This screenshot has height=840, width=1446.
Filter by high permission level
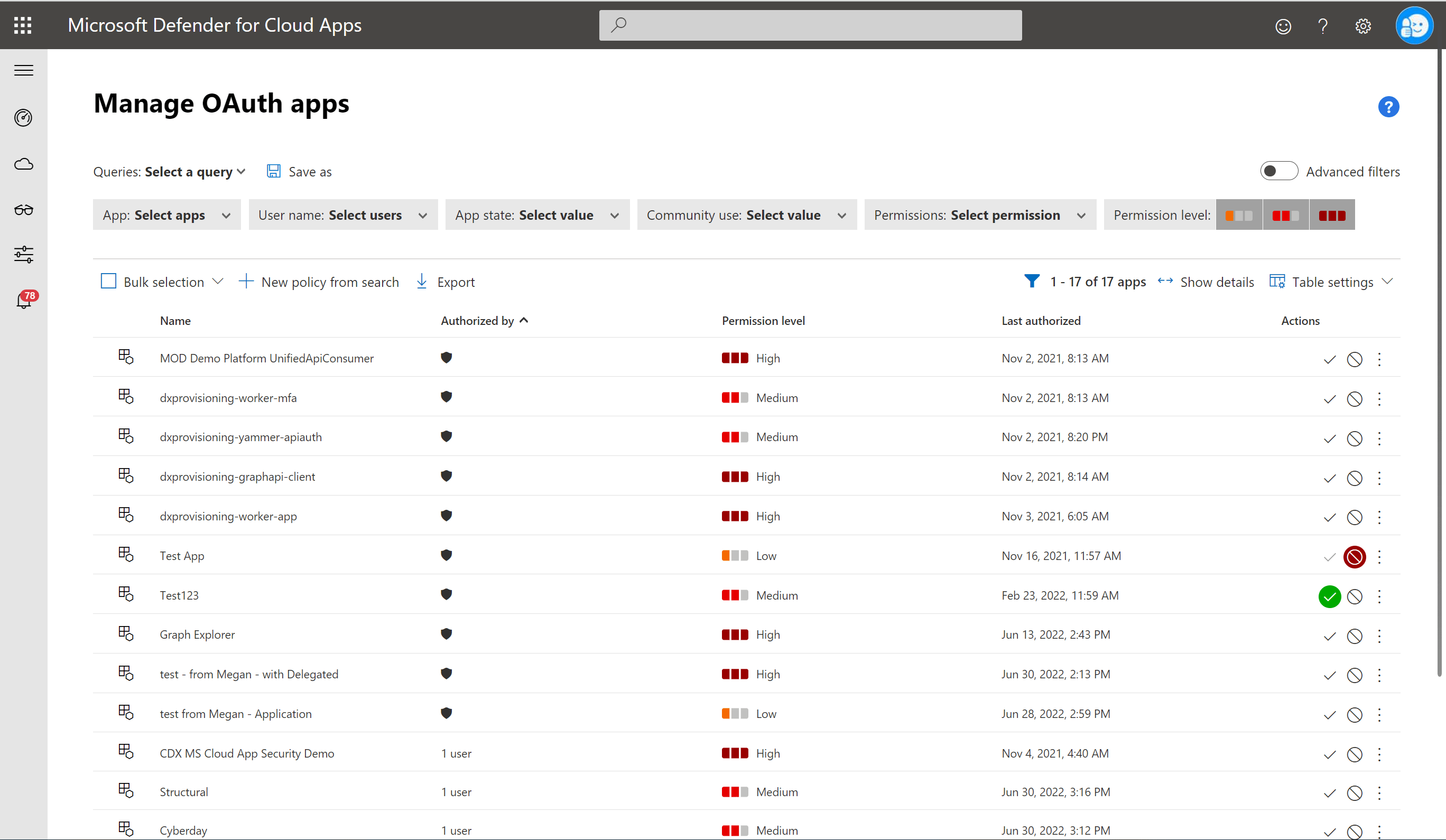1331,215
